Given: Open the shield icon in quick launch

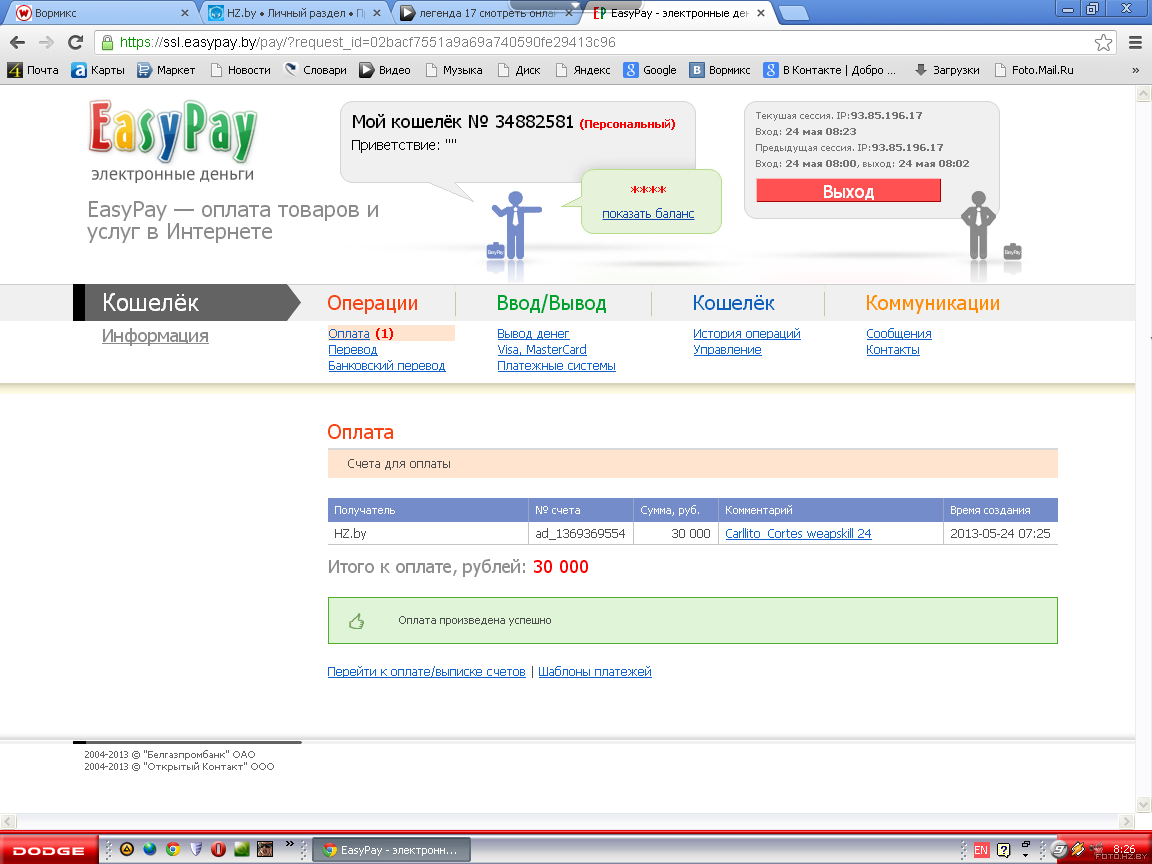Looking at the screenshot, I should (195, 849).
